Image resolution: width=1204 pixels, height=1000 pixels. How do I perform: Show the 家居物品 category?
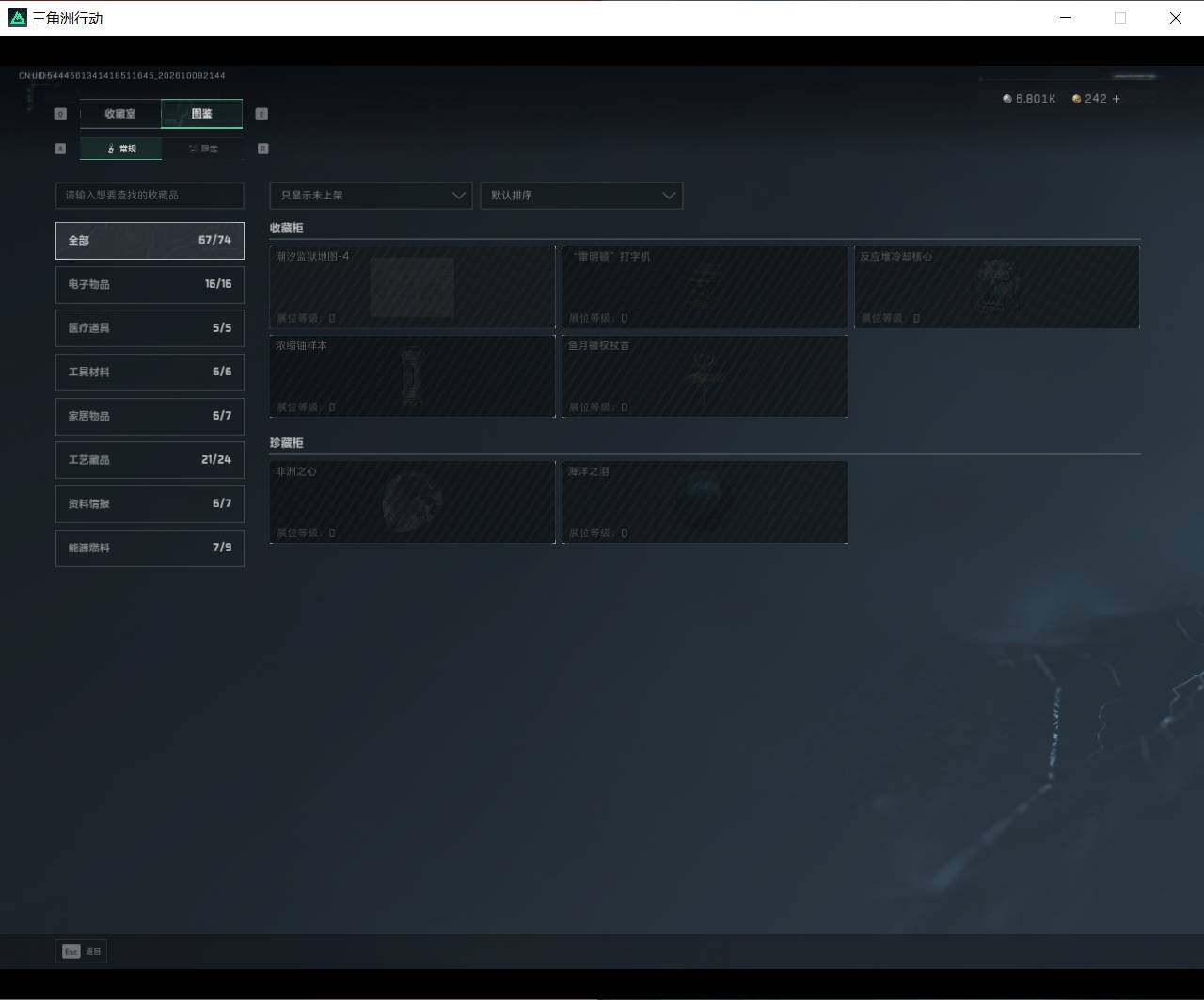tap(150, 416)
